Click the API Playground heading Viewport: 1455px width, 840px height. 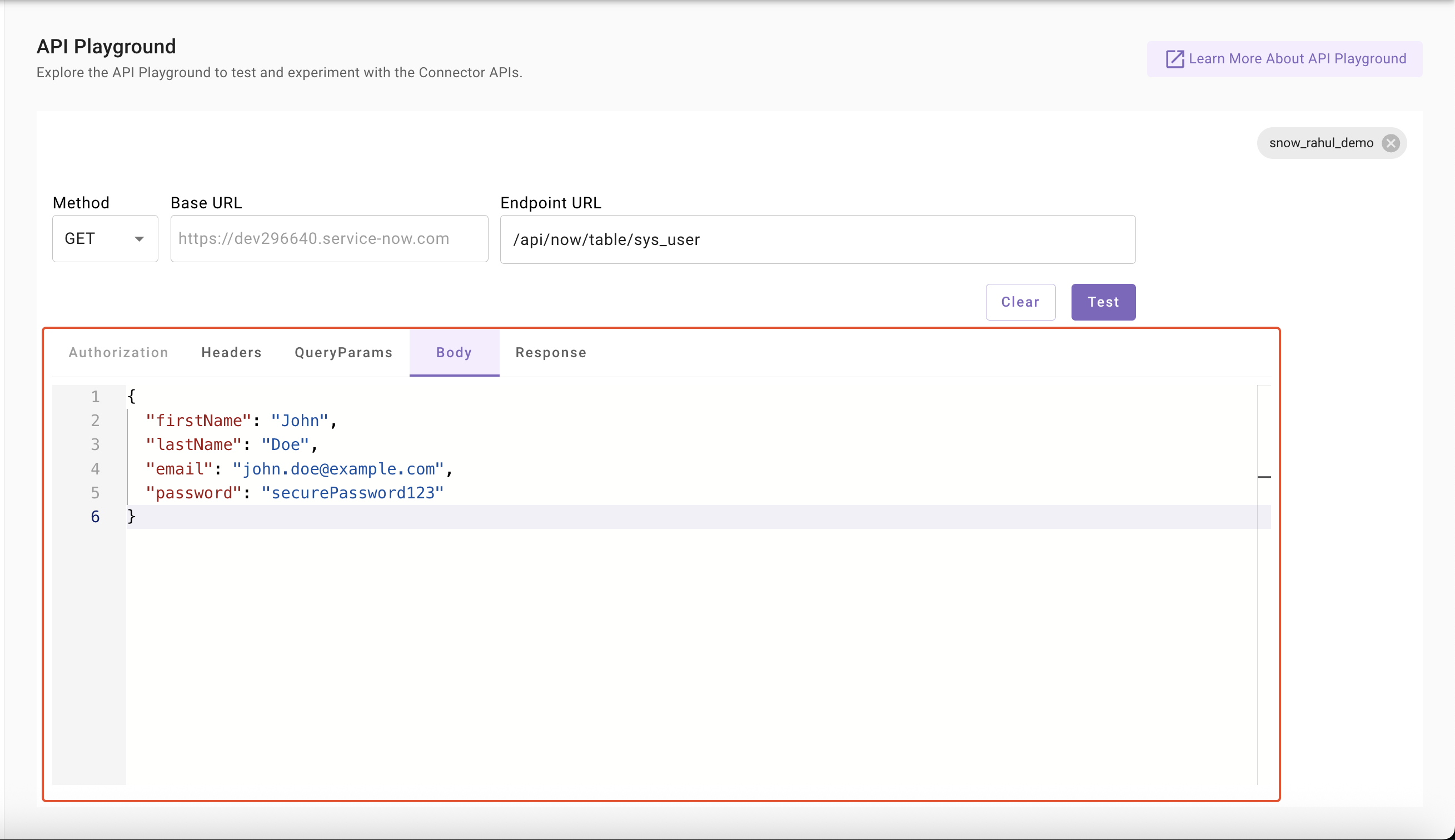click(106, 47)
